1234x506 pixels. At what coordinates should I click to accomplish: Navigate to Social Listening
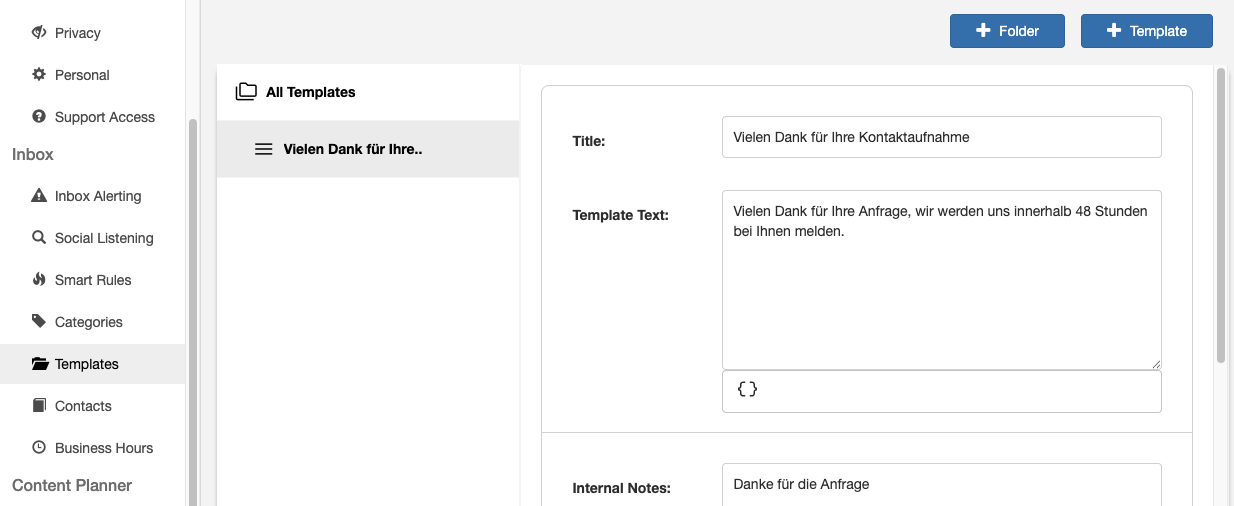click(93, 238)
